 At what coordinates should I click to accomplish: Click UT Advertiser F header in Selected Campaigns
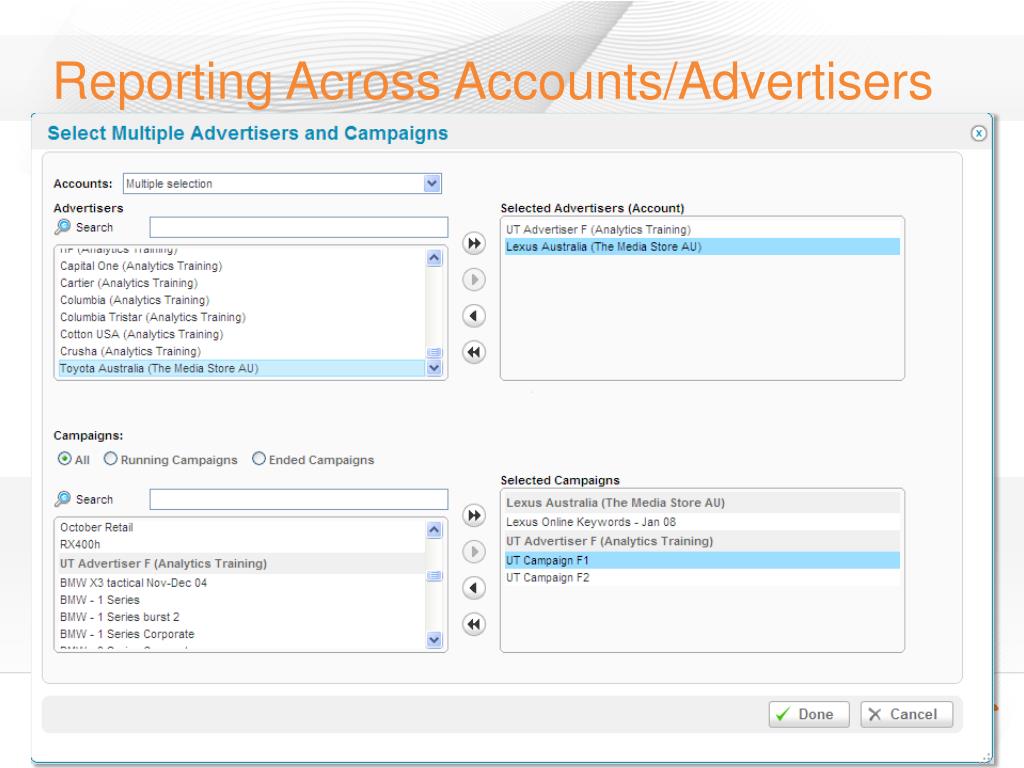[x=702, y=541]
